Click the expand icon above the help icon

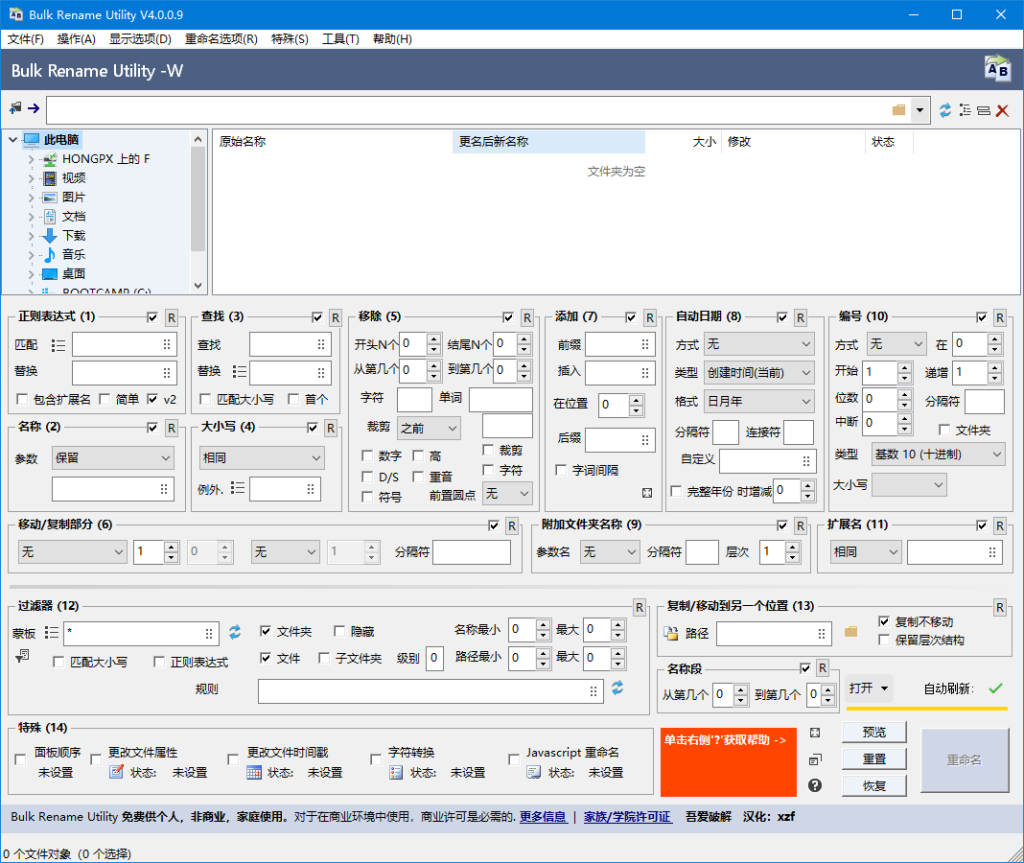click(x=814, y=733)
